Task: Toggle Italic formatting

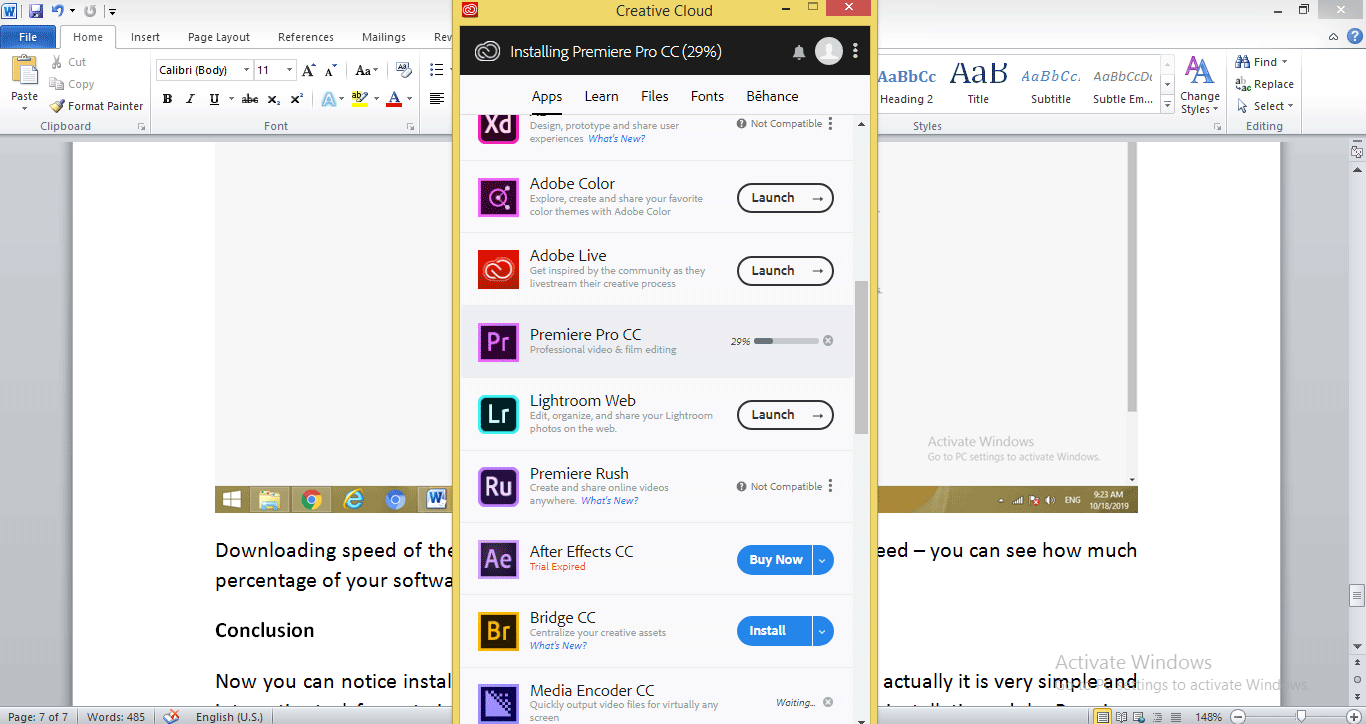Action: pos(190,99)
